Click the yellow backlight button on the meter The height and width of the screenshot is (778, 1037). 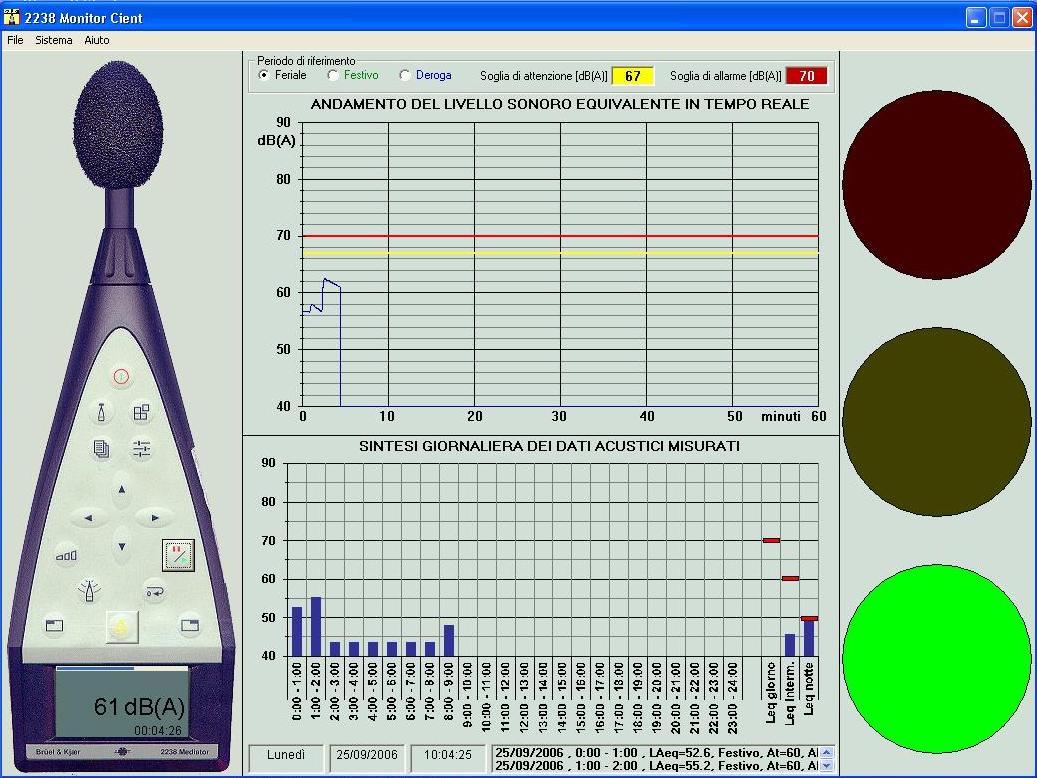pyautogui.click(x=122, y=627)
